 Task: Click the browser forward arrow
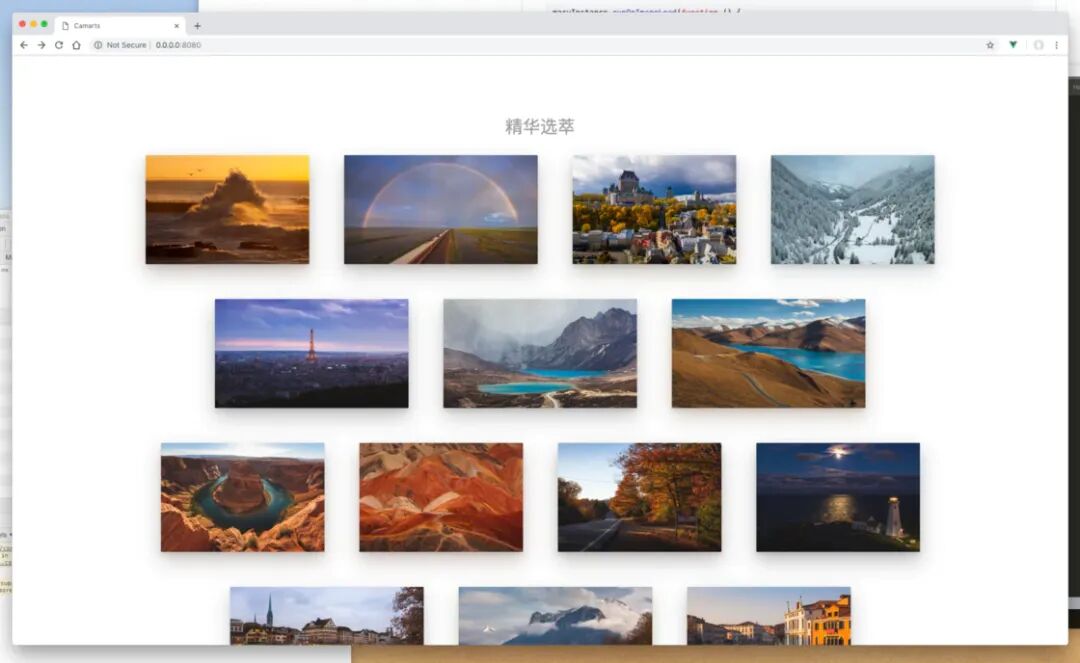(41, 45)
